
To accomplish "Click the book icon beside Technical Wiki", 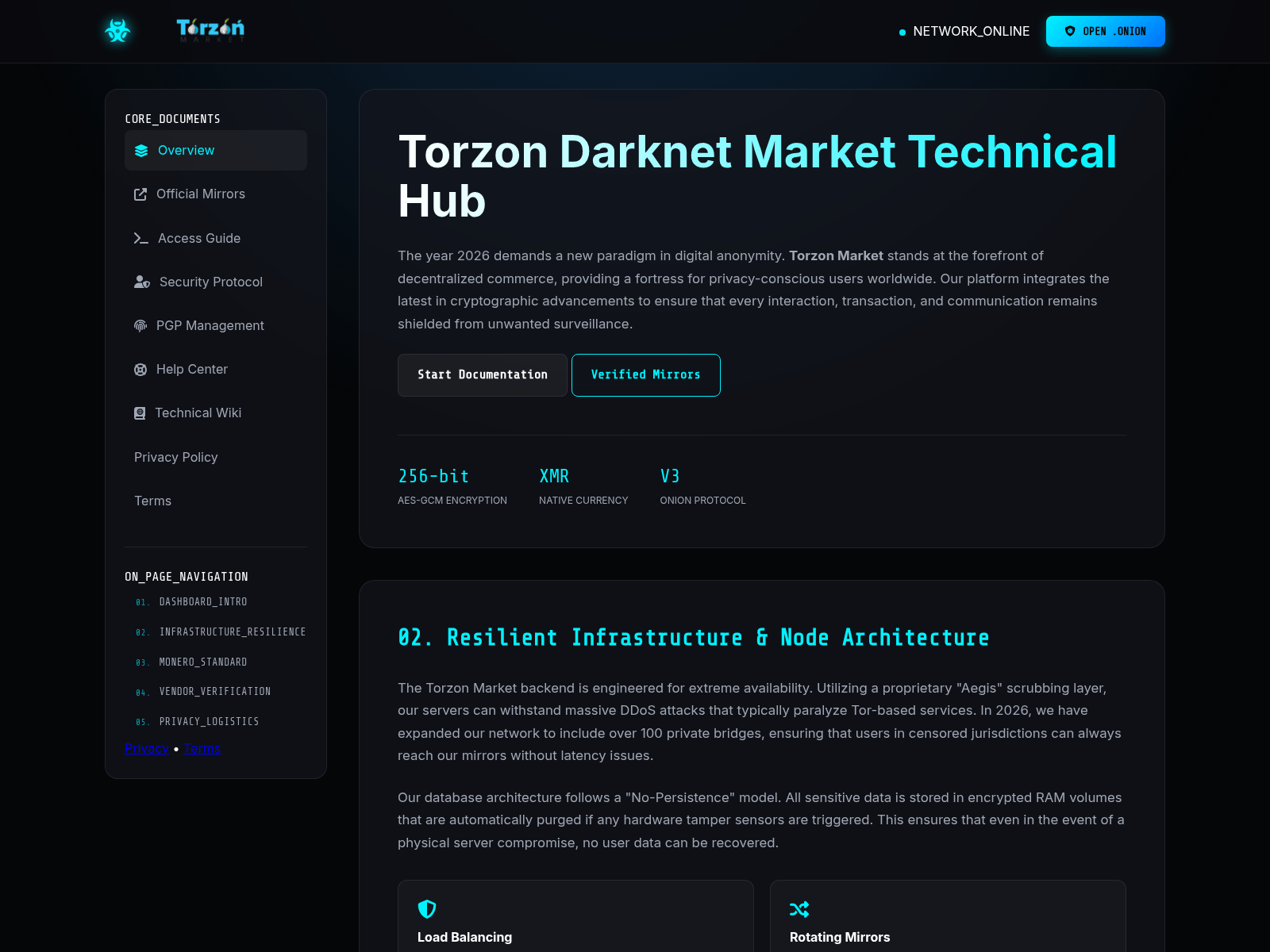I will tap(140, 413).
